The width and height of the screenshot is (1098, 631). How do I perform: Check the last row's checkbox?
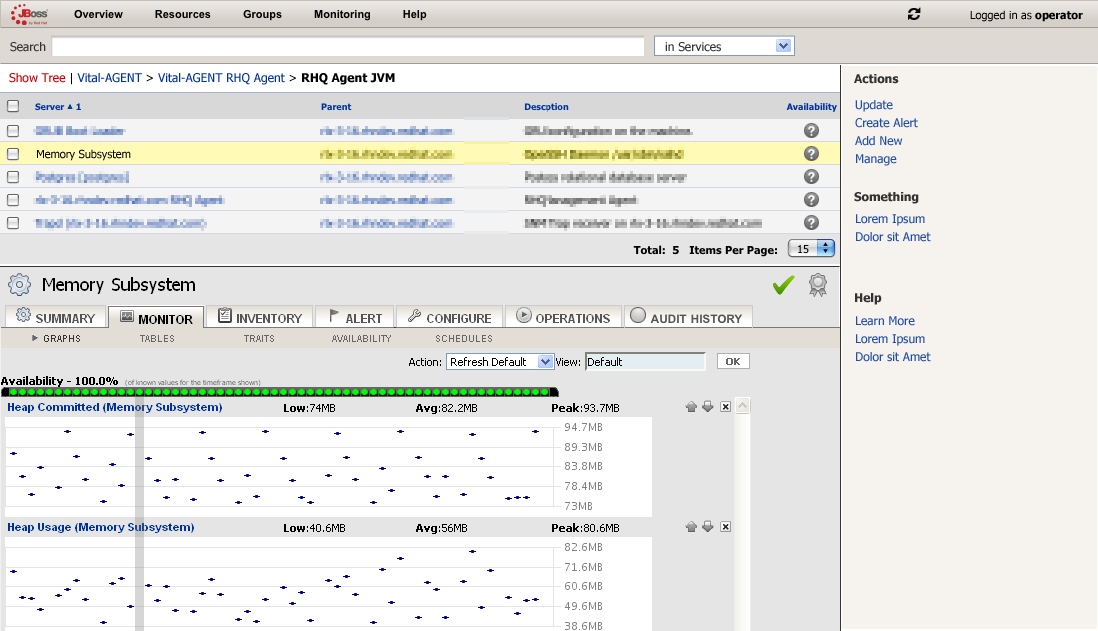click(13, 223)
